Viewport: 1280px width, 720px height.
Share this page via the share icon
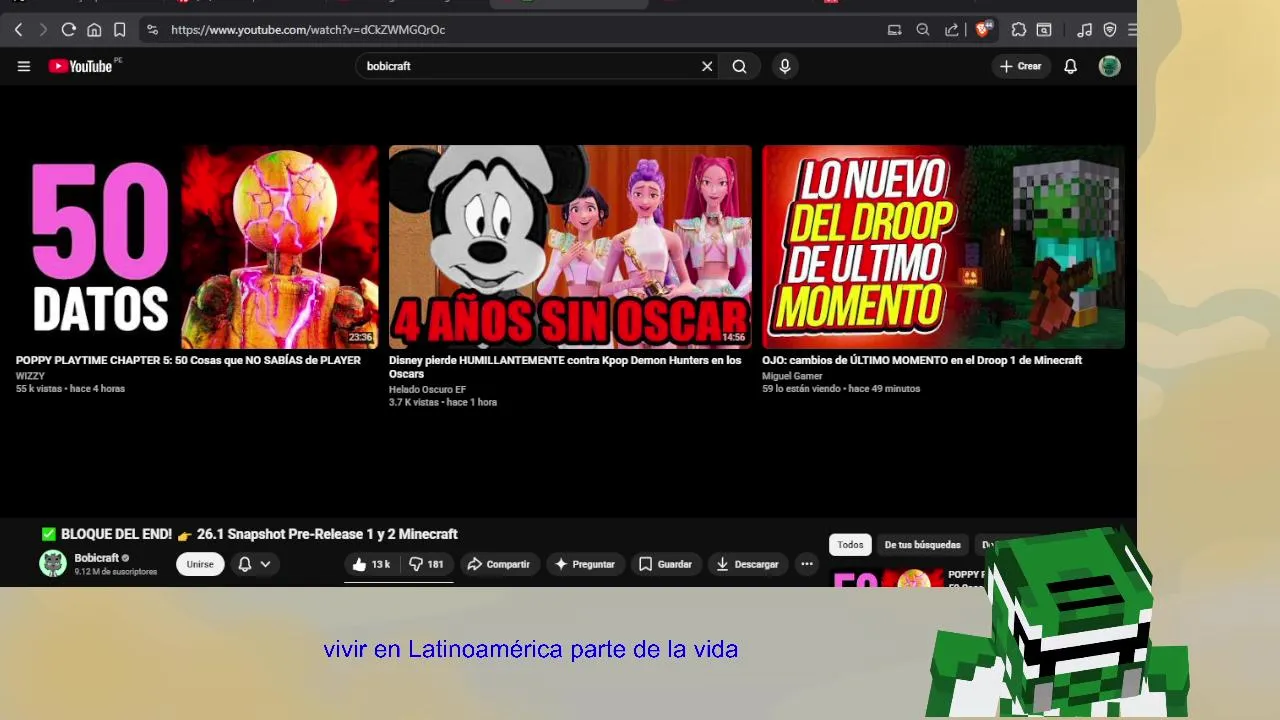click(x=952, y=30)
